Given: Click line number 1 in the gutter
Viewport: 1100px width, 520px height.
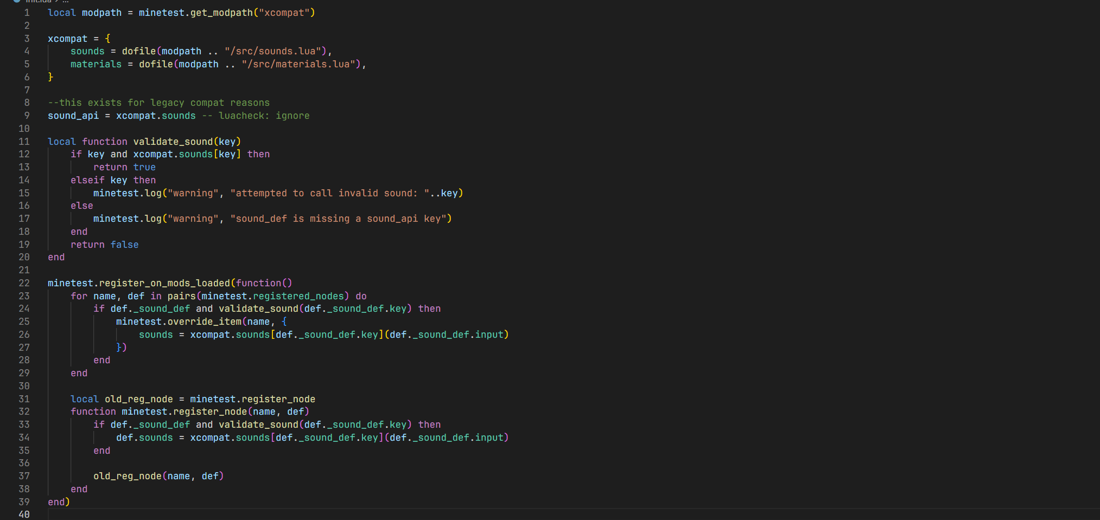Looking at the screenshot, I should point(27,13).
